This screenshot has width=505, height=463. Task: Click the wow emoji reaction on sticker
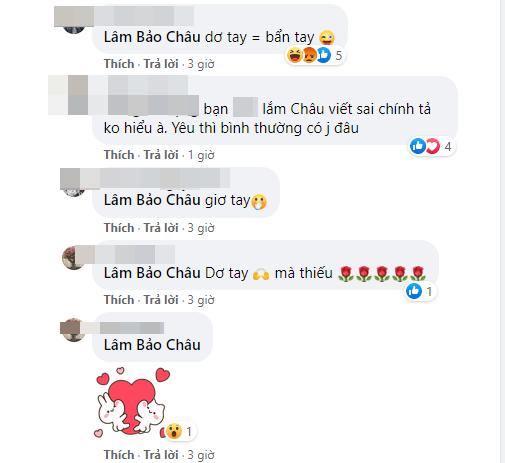(x=179, y=431)
